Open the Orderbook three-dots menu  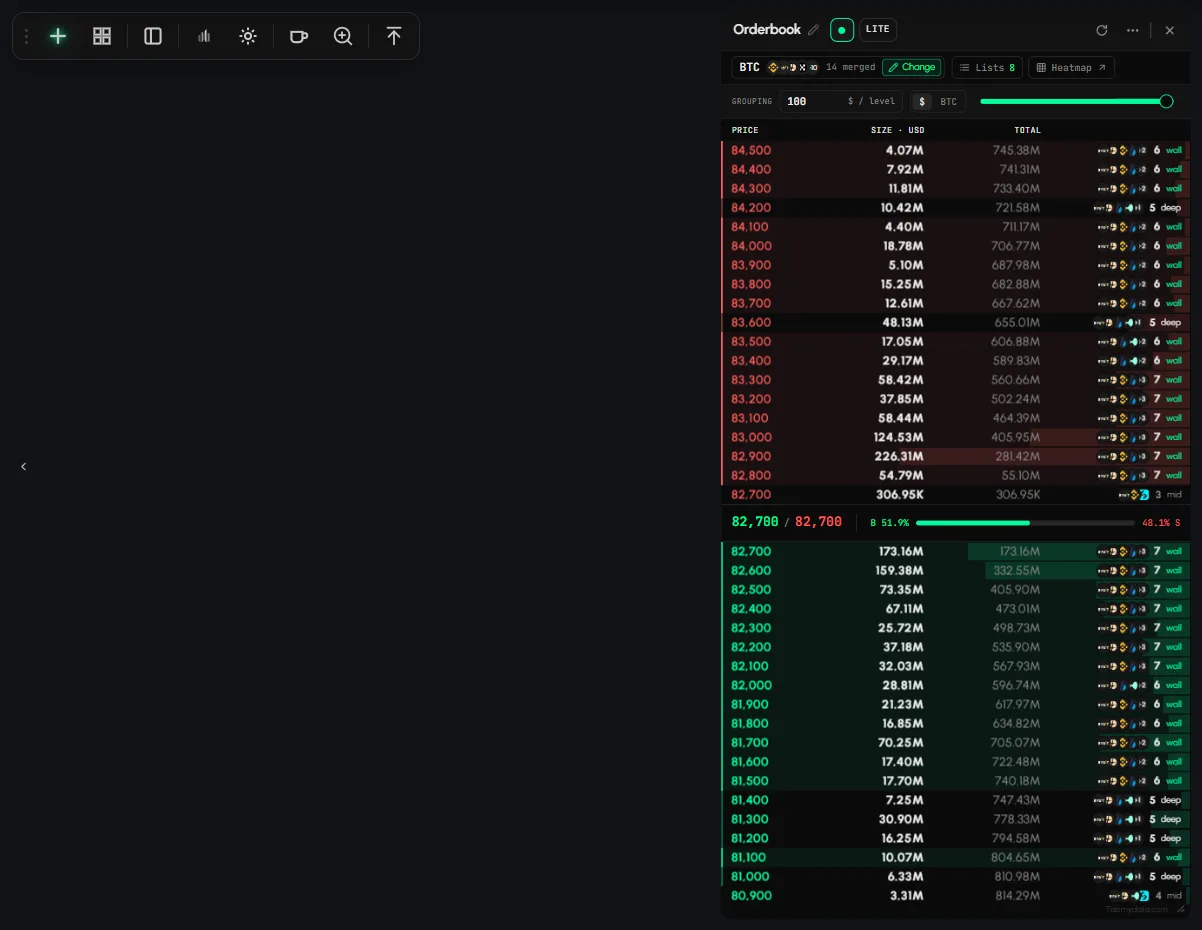pyautogui.click(x=1133, y=30)
